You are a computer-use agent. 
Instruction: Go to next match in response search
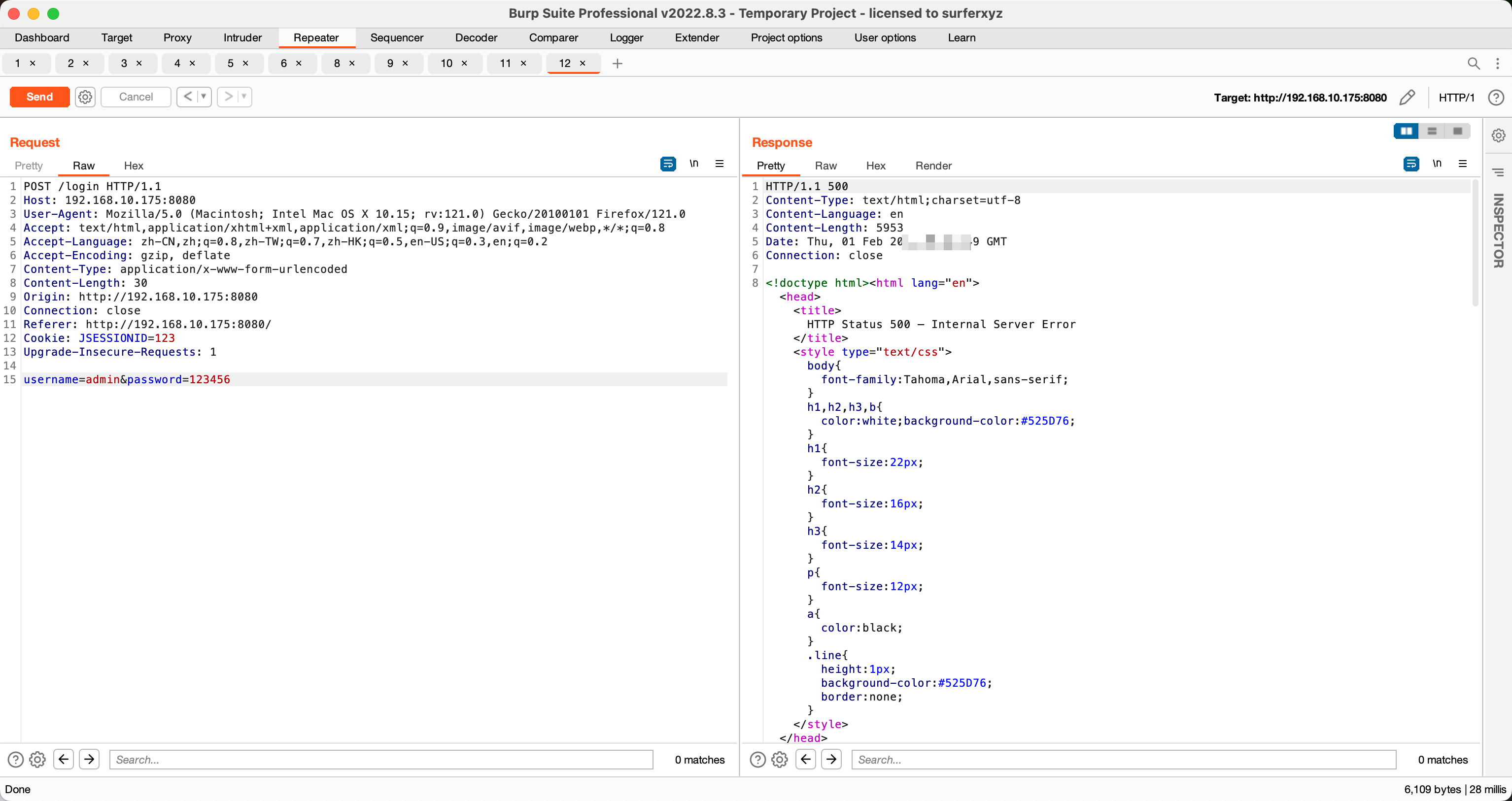pos(831,759)
